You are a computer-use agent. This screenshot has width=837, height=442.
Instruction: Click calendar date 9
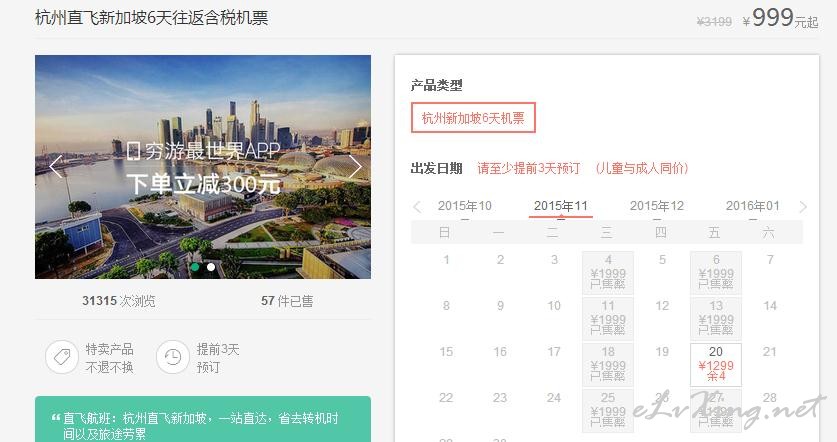500,306
